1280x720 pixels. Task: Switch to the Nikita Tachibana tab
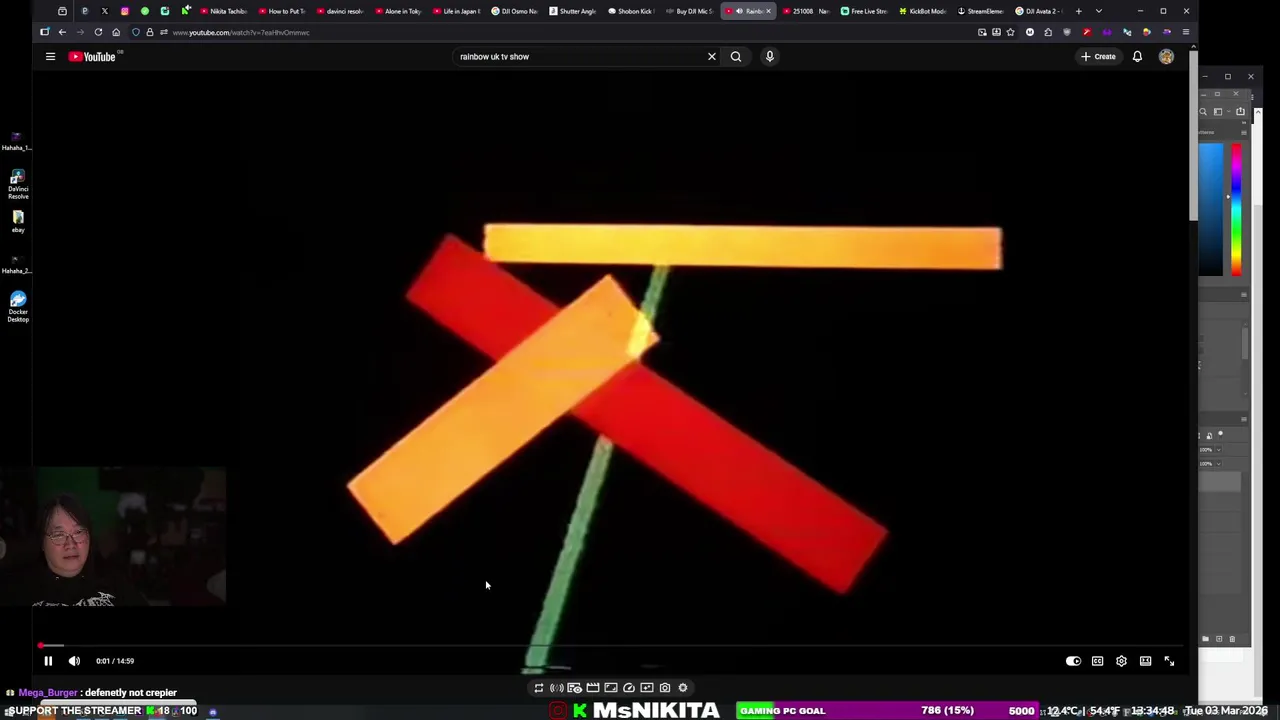click(224, 11)
